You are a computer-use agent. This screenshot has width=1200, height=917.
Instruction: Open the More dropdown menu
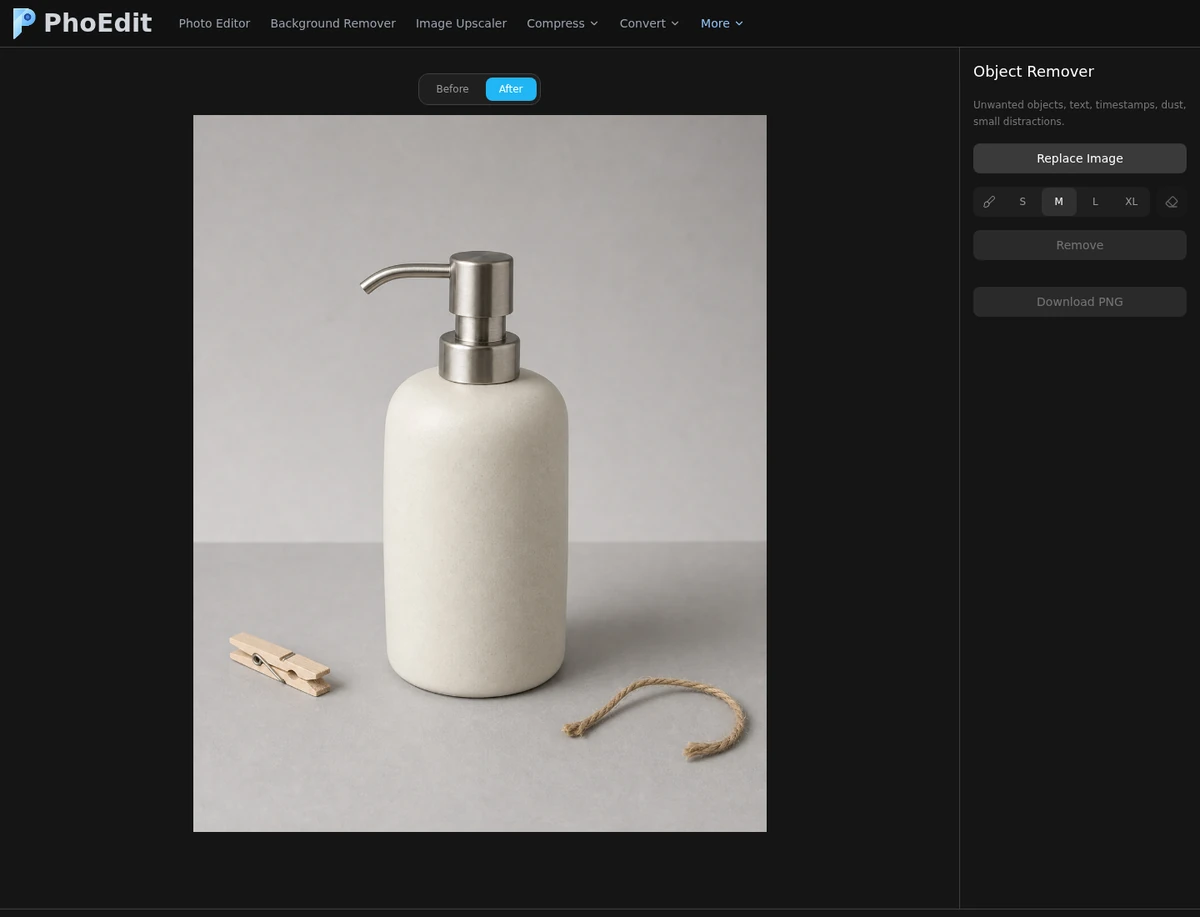coord(722,23)
